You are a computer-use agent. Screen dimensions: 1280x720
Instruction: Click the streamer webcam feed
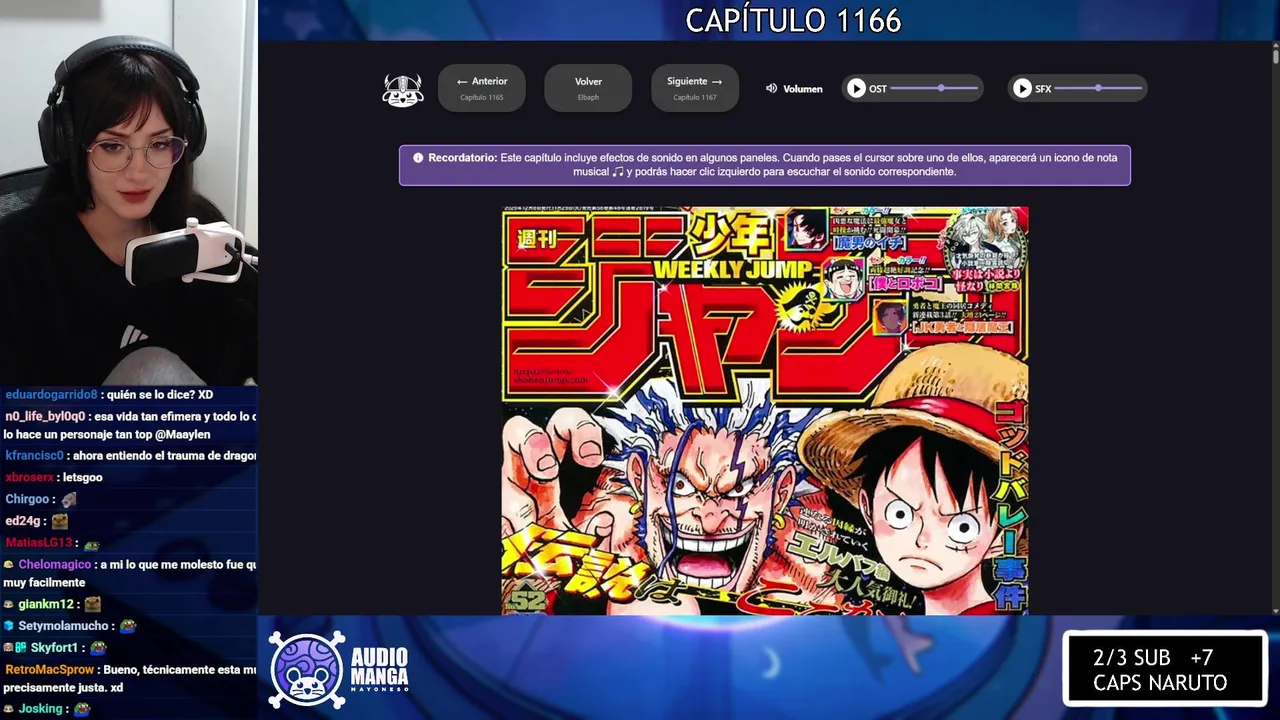click(128, 192)
